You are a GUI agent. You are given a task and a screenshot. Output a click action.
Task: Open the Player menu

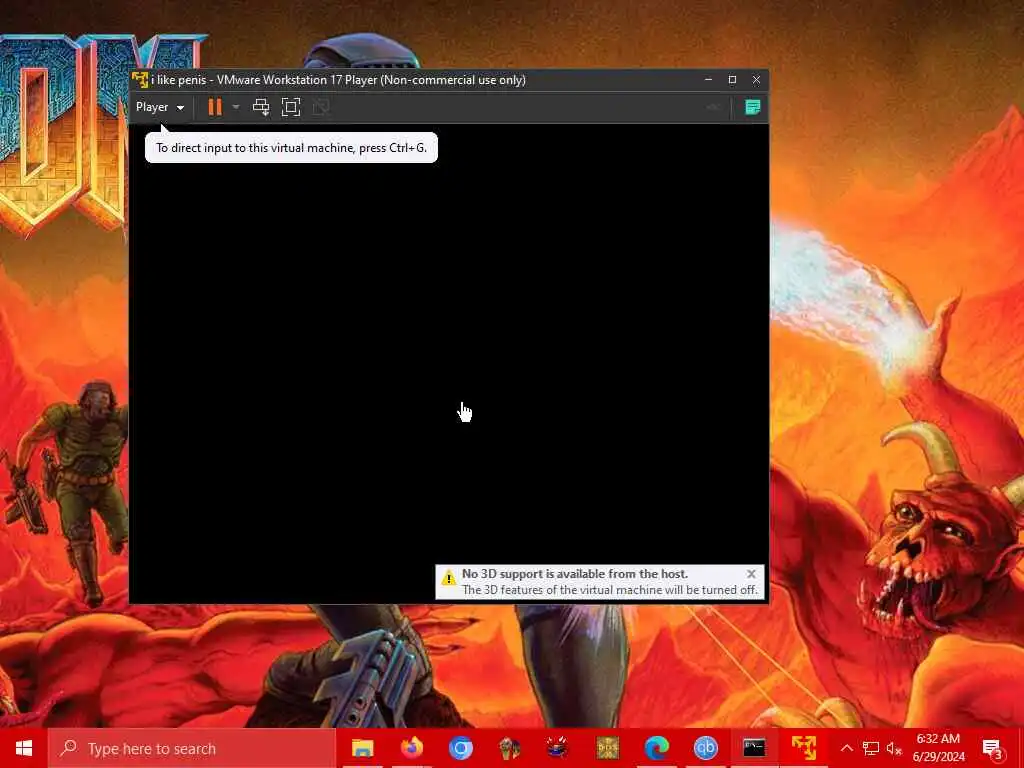pos(160,107)
